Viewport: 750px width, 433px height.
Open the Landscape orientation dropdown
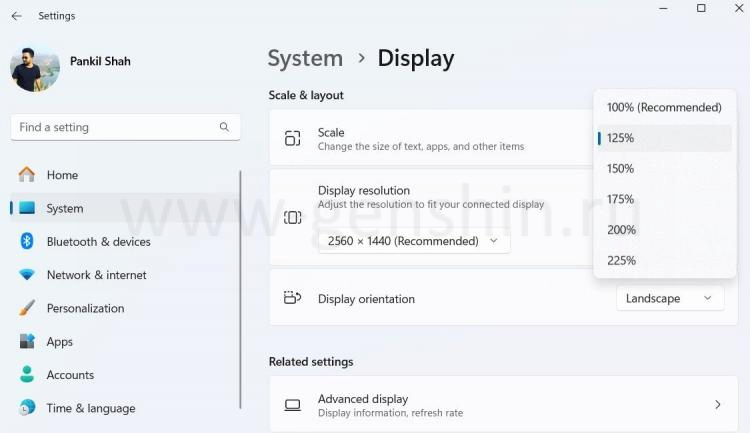click(x=670, y=299)
